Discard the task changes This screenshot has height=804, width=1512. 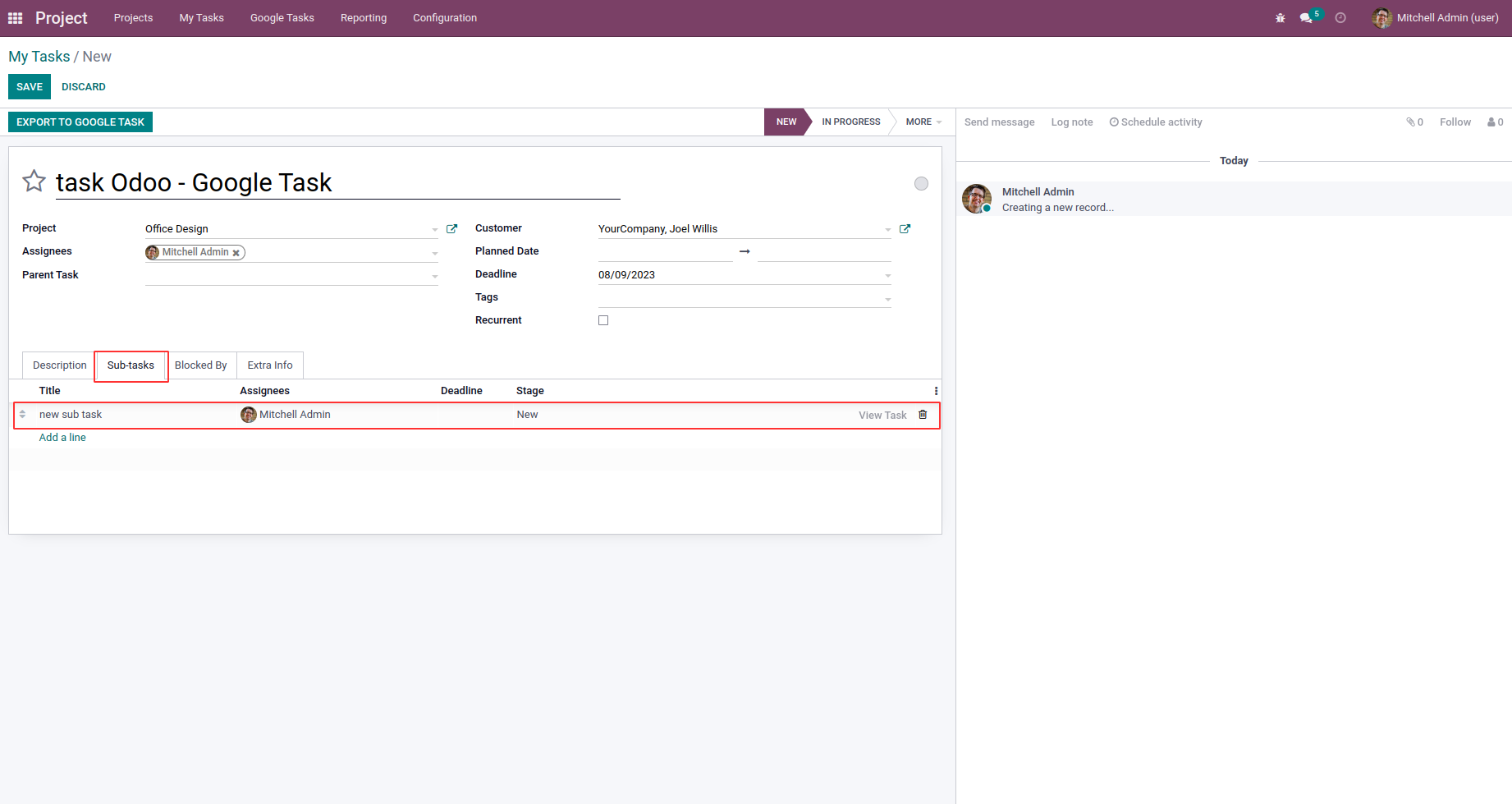point(84,87)
